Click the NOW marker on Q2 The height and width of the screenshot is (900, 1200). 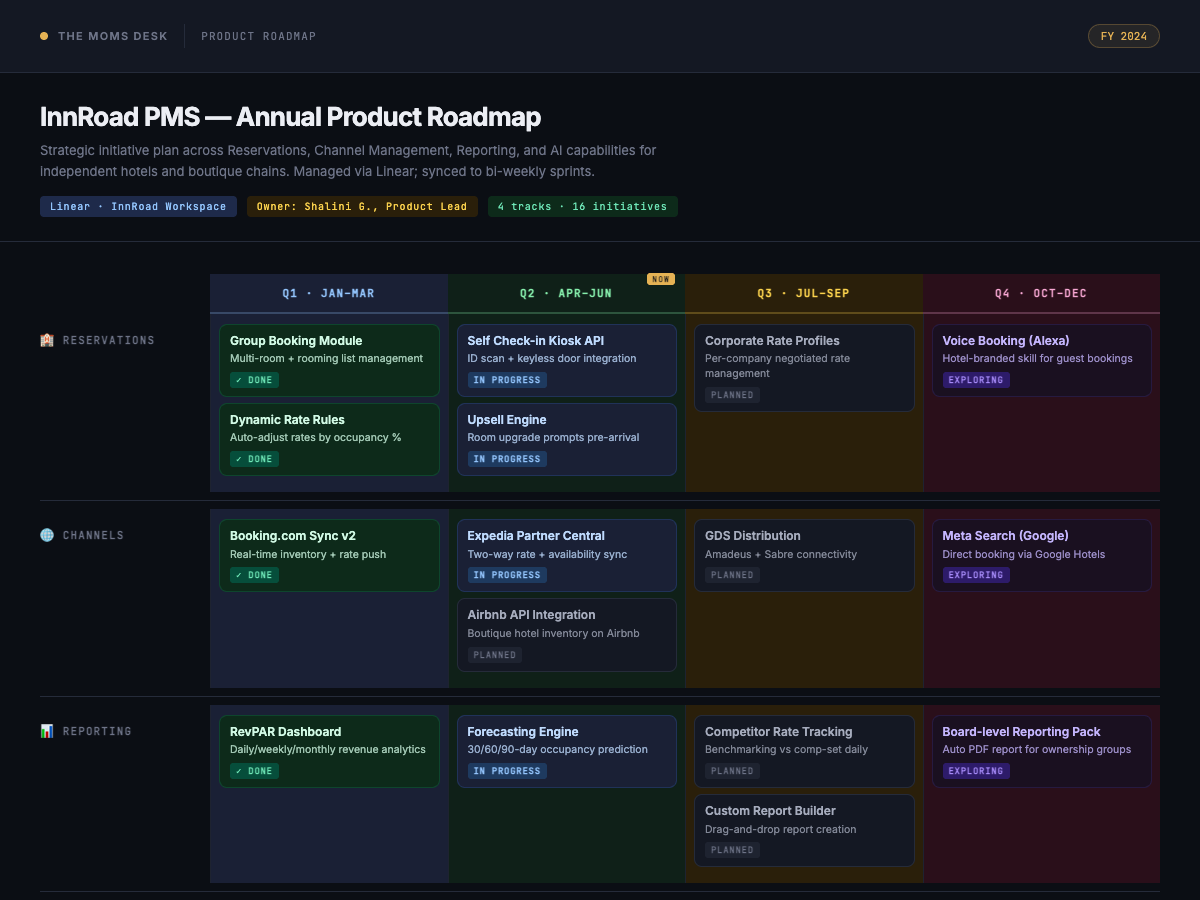(661, 279)
